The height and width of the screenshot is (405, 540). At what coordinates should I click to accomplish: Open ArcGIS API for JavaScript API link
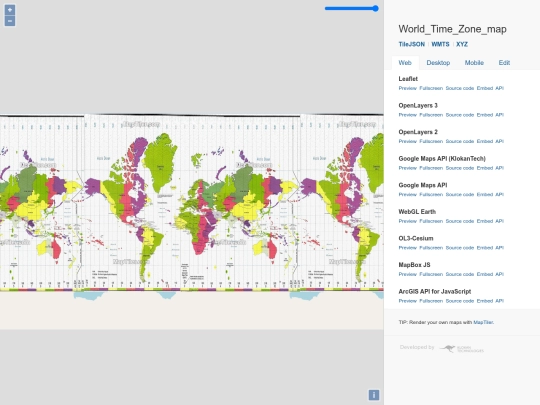click(x=499, y=301)
